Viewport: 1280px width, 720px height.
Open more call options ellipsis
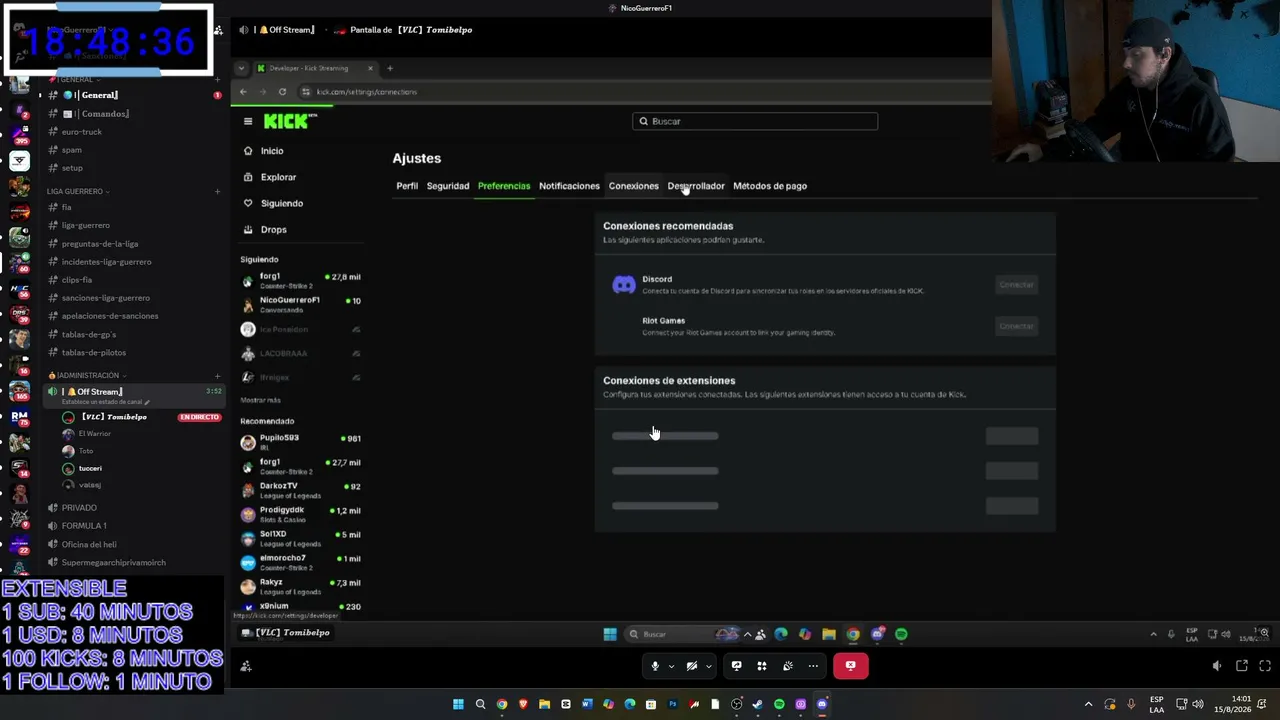813,666
